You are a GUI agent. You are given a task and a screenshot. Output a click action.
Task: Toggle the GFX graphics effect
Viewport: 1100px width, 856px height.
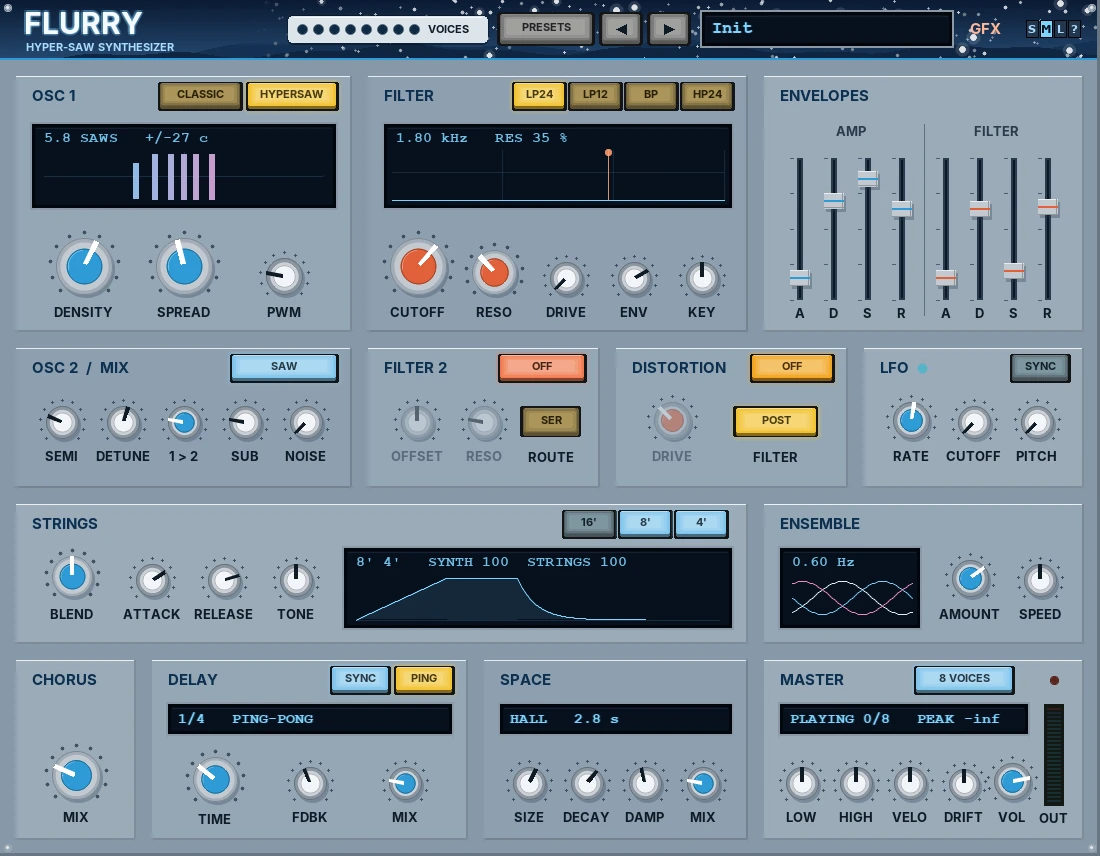click(984, 29)
